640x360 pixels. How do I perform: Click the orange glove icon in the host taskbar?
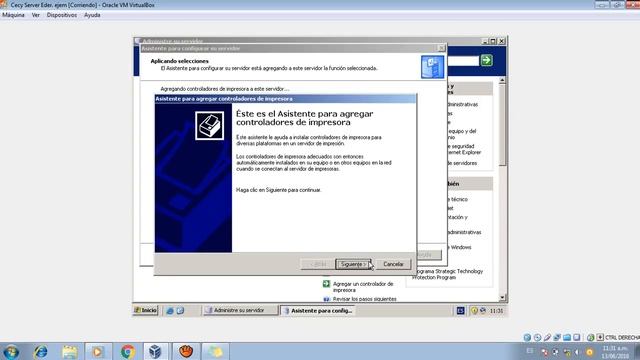186,351
